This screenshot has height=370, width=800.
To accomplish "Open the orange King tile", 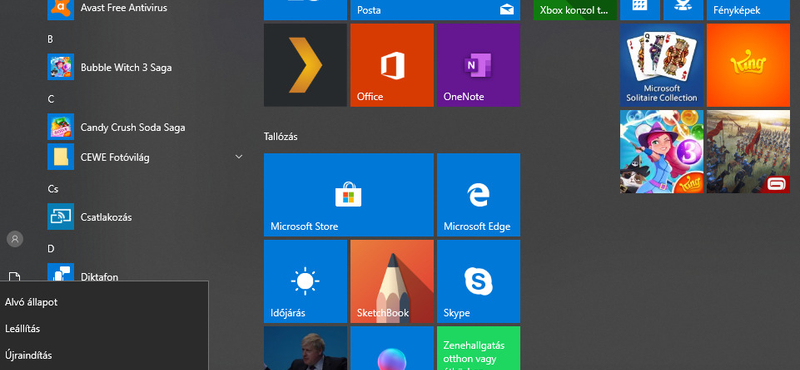I will (748, 65).
